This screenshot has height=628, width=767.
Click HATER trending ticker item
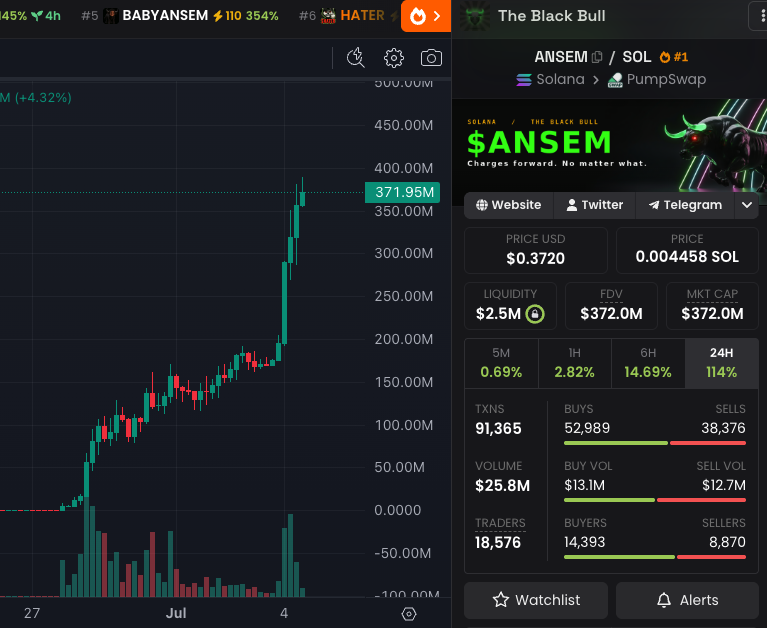[350, 16]
